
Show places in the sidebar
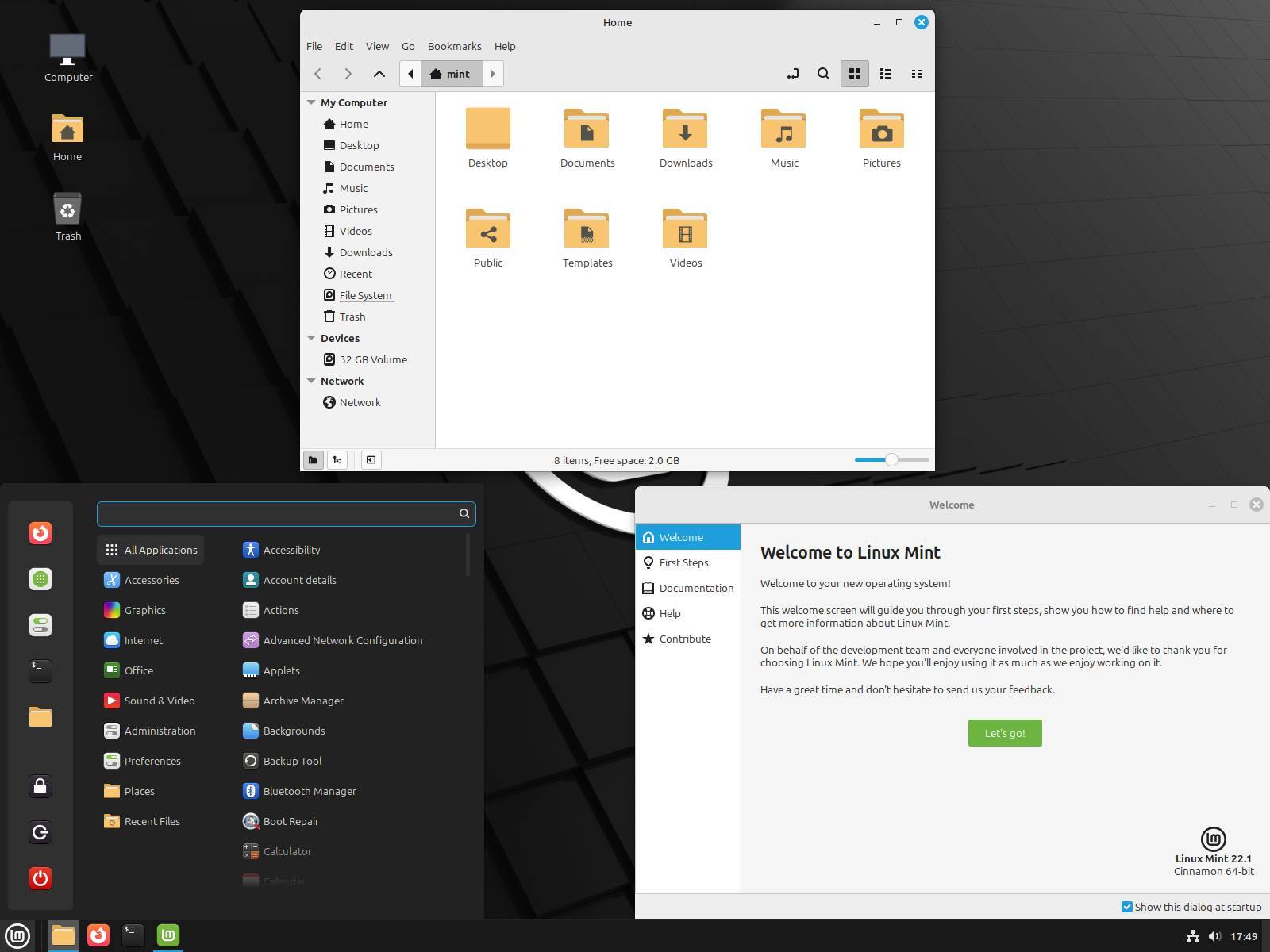click(x=313, y=460)
